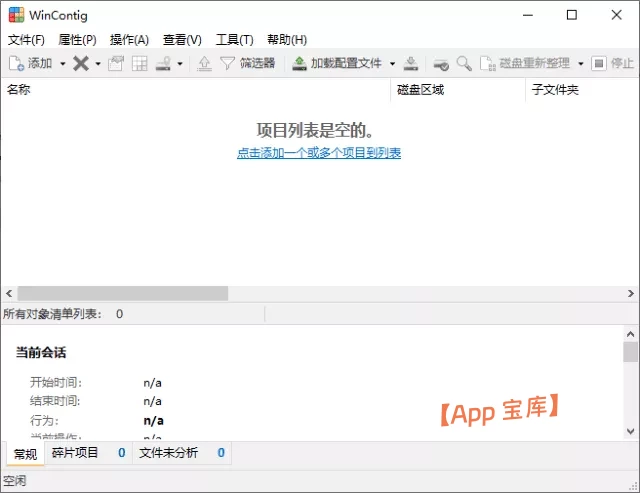Click the 当前会话 heading
Image resolution: width=640 pixels, height=493 pixels.
click(41, 352)
